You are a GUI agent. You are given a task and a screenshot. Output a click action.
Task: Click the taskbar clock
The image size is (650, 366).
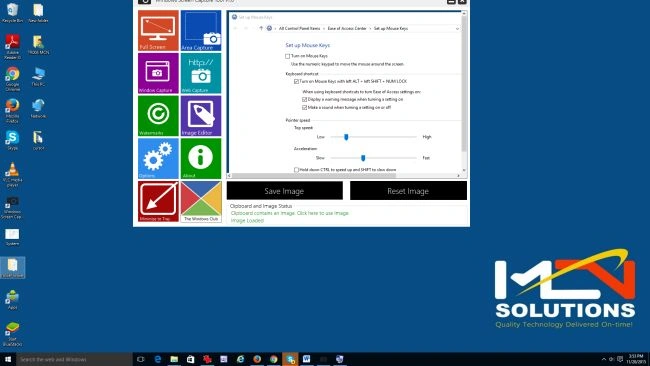click(635, 359)
